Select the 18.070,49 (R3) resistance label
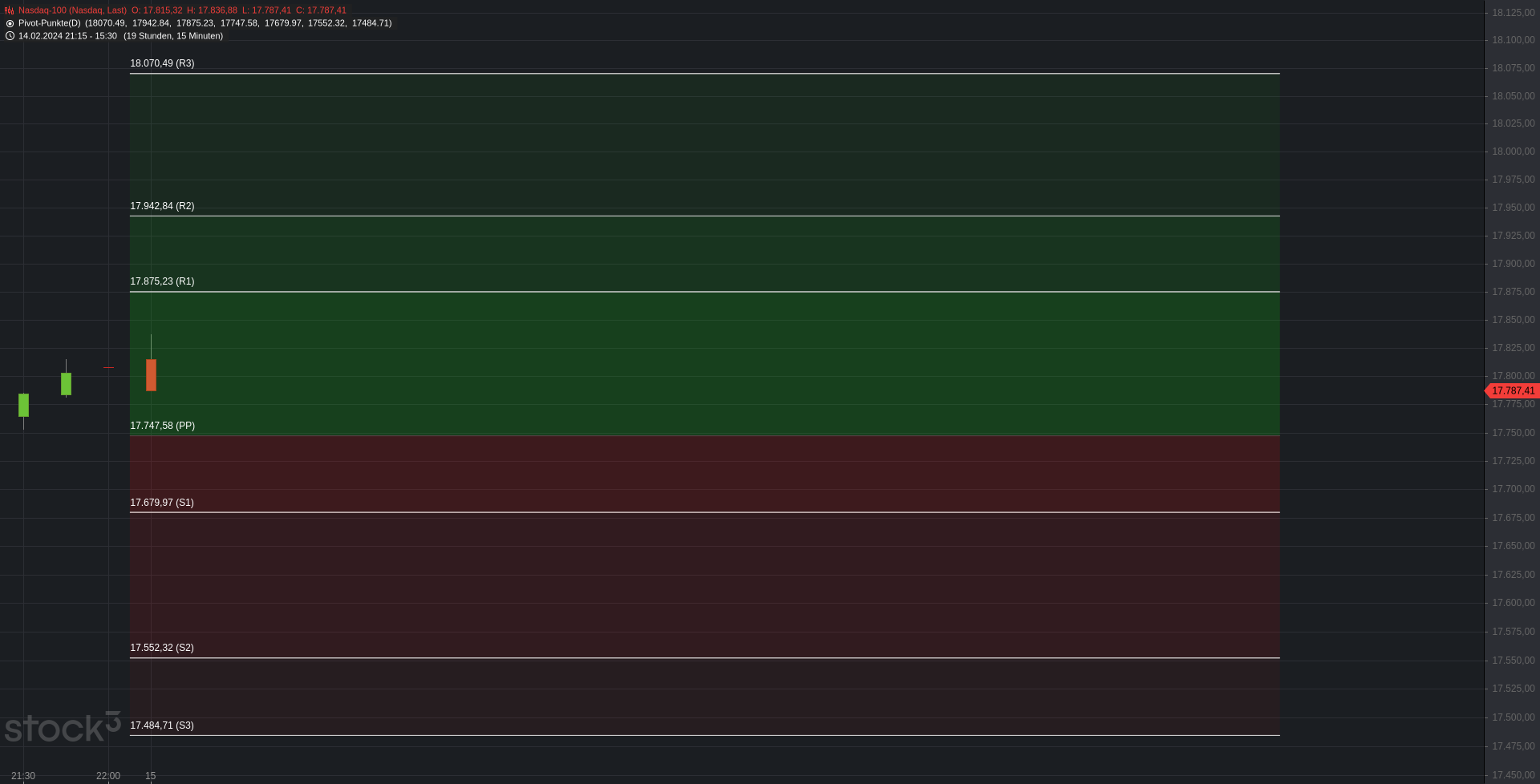The height and width of the screenshot is (784, 1540). 162,63
